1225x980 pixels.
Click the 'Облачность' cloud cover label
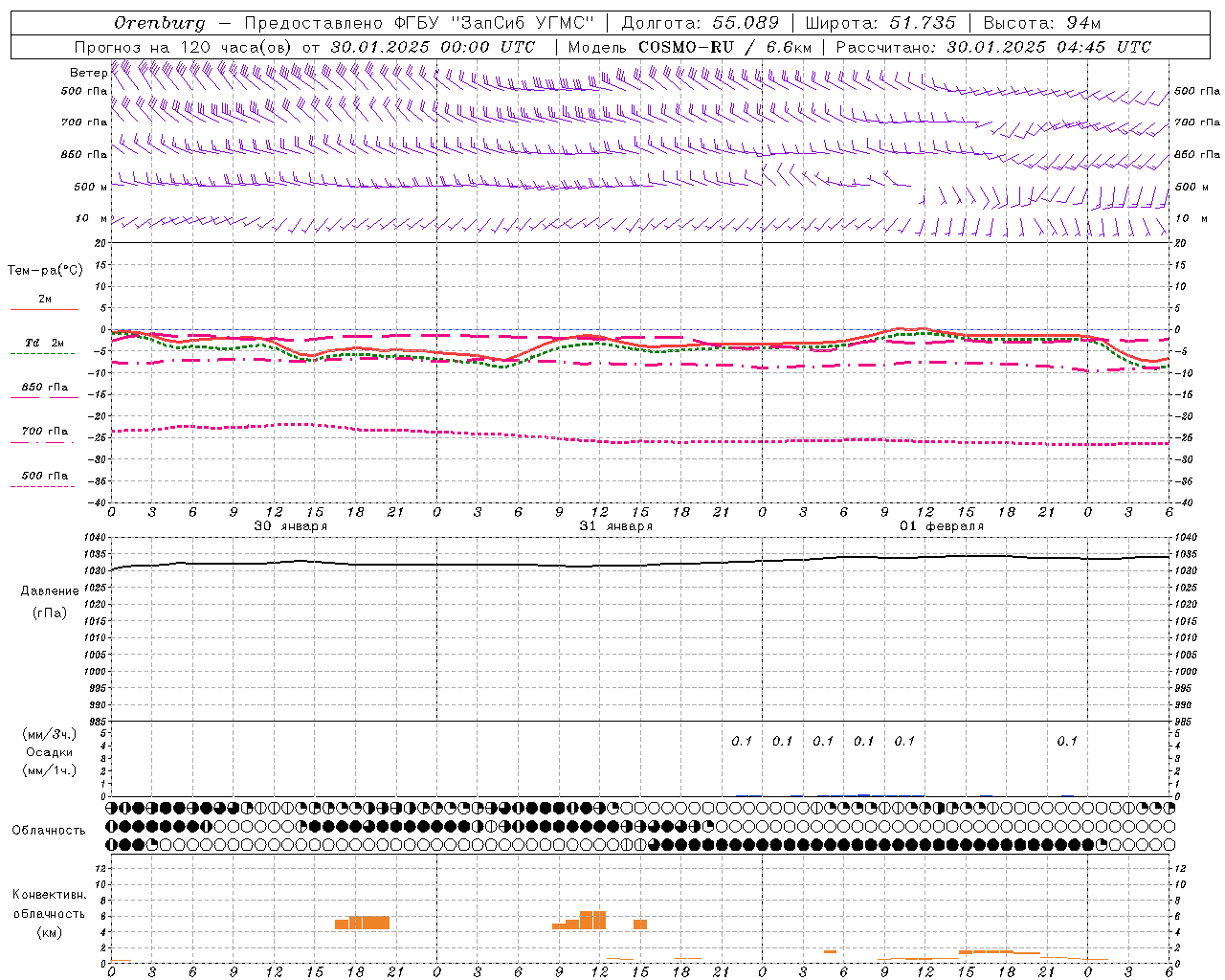pos(49,831)
